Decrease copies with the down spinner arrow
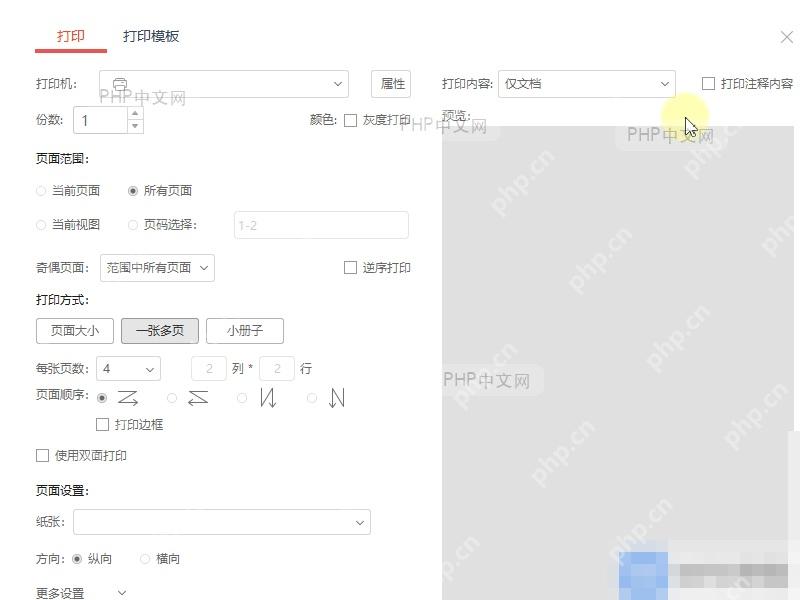 pyautogui.click(x=135, y=126)
